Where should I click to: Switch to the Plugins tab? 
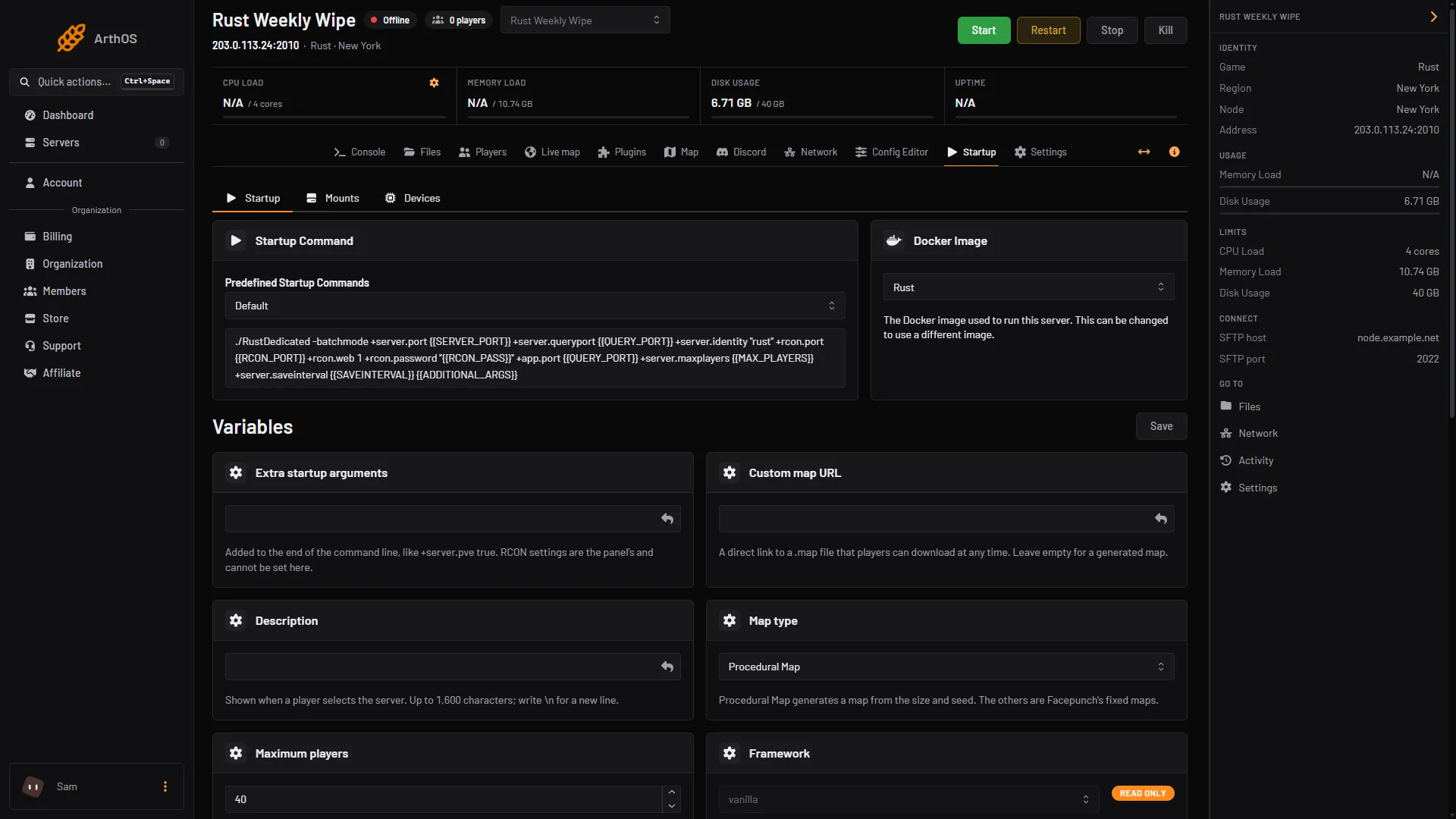(x=622, y=152)
